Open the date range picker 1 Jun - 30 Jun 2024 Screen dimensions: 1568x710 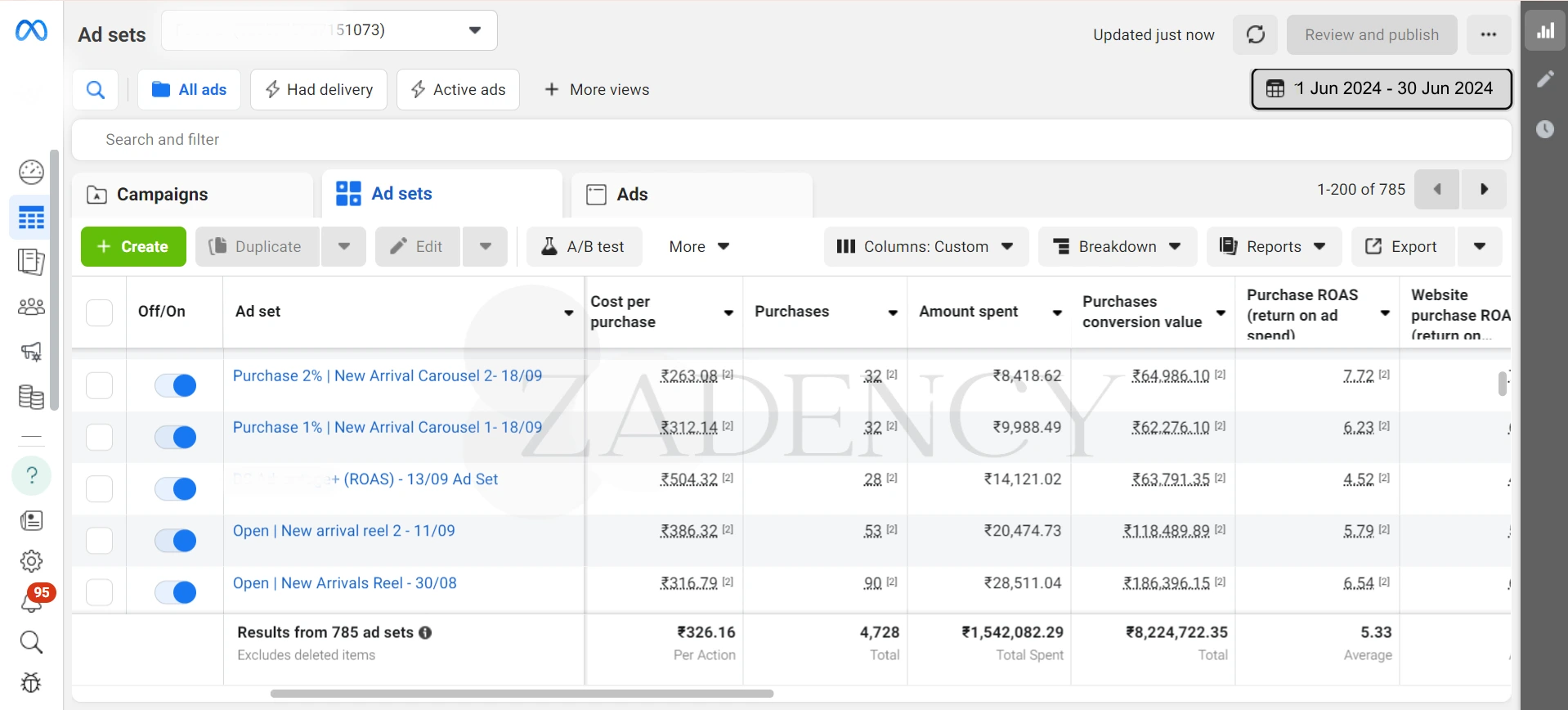pyautogui.click(x=1382, y=88)
